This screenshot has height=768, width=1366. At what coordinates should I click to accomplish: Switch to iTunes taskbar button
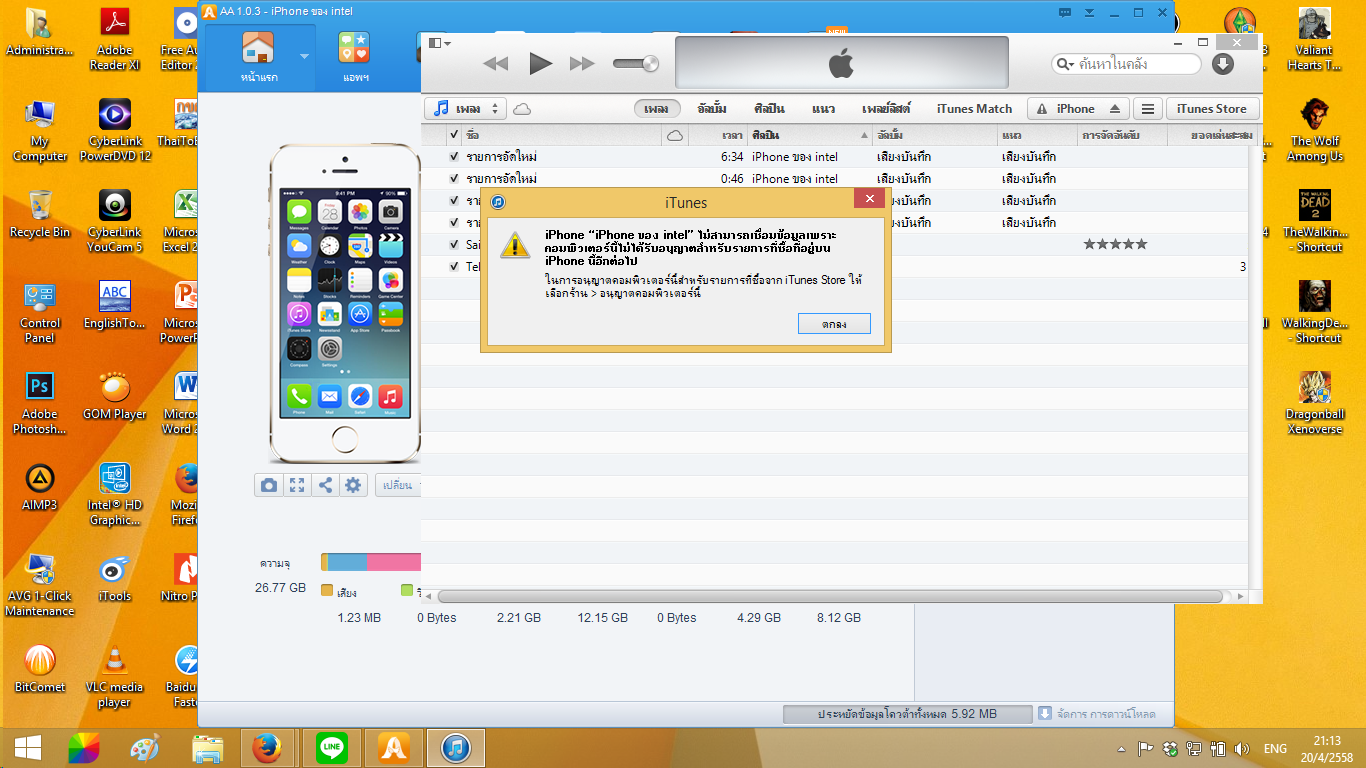[455, 748]
